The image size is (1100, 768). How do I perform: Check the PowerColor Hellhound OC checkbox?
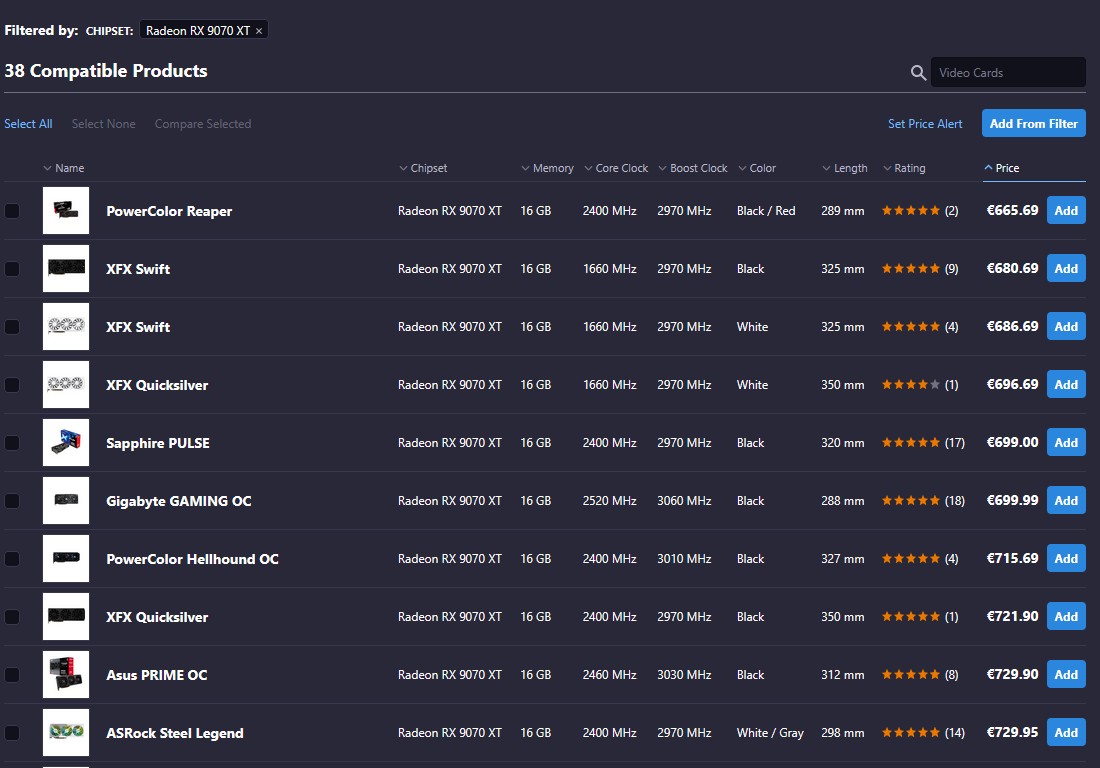(12, 559)
